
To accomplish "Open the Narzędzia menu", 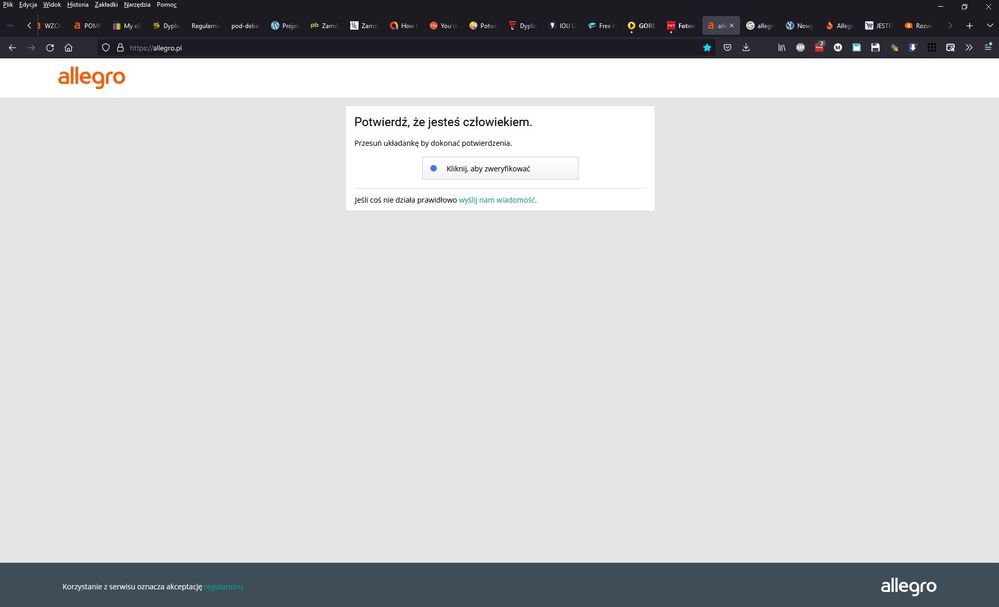I will click(x=137, y=4).
